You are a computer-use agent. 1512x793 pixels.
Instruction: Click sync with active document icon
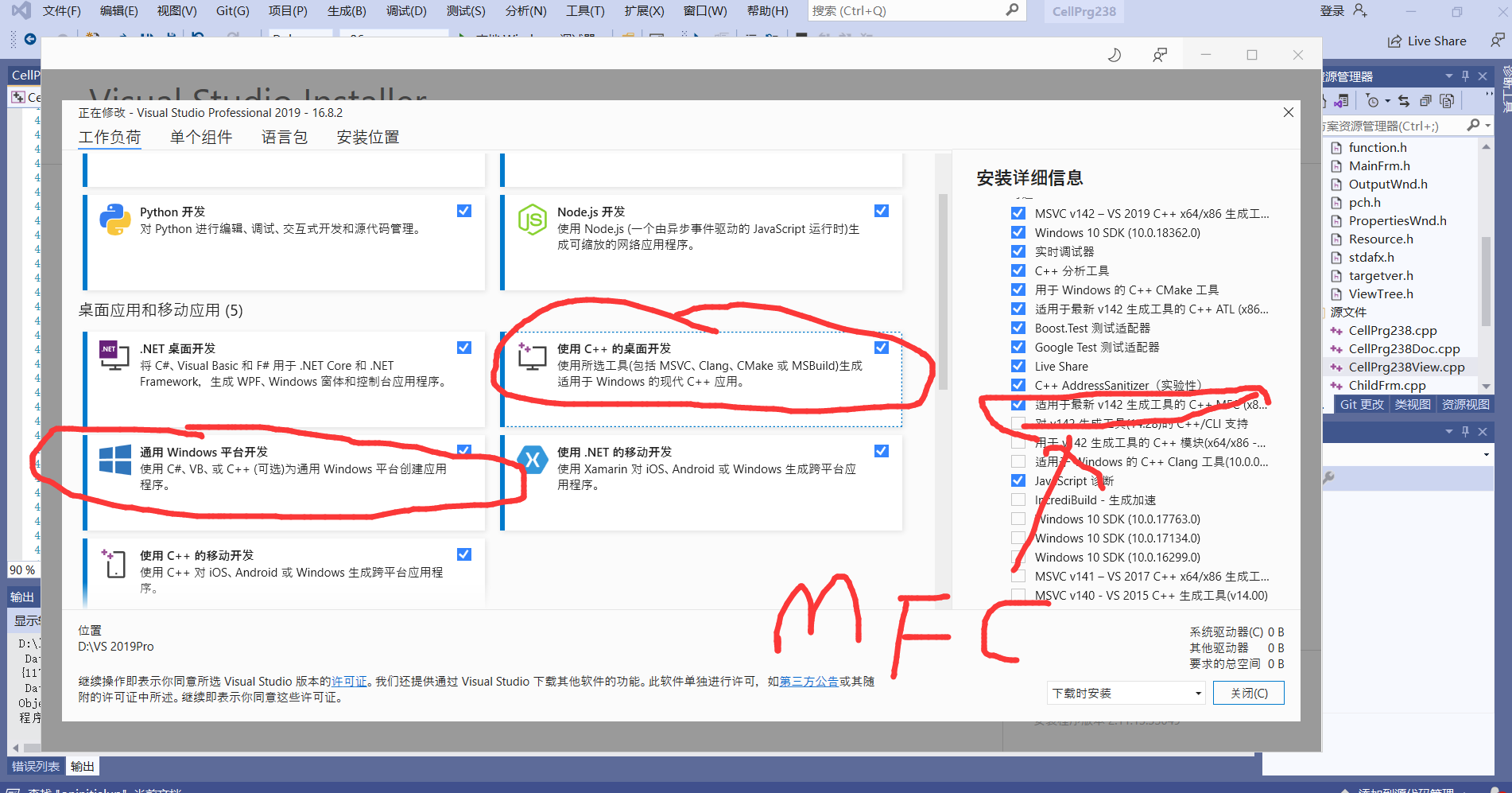(x=1404, y=101)
